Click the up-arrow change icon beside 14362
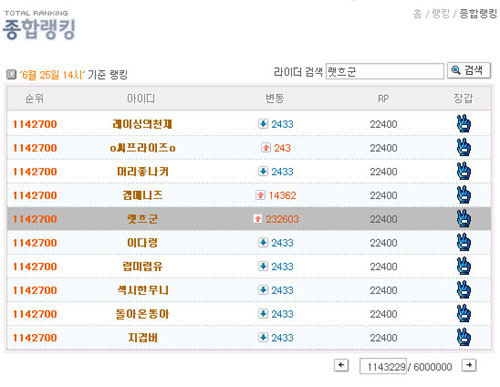 pos(260,195)
